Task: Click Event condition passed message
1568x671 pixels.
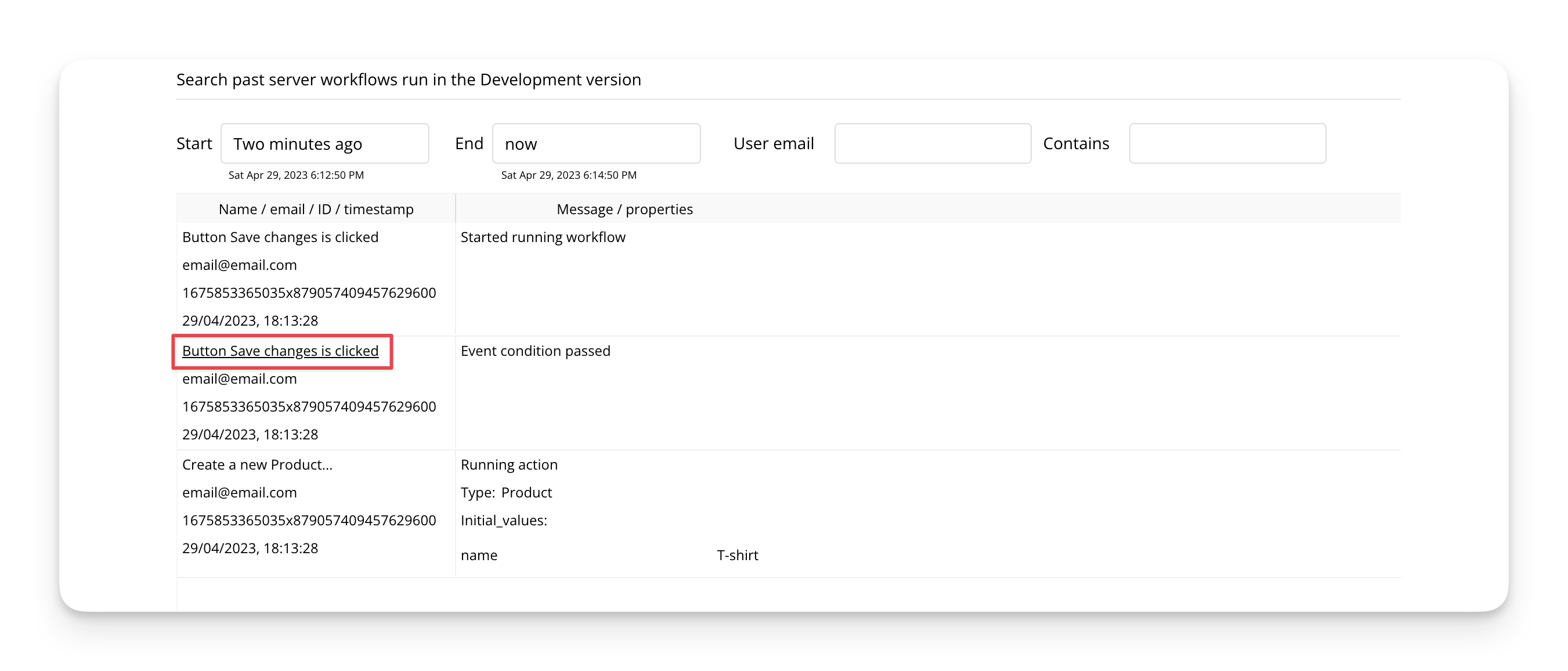Action: [535, 351]
